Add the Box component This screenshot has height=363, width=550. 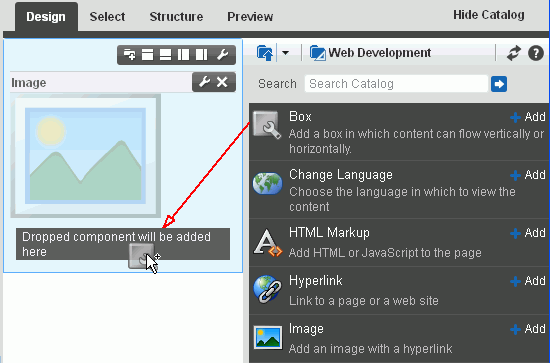[x=528, y=117]
